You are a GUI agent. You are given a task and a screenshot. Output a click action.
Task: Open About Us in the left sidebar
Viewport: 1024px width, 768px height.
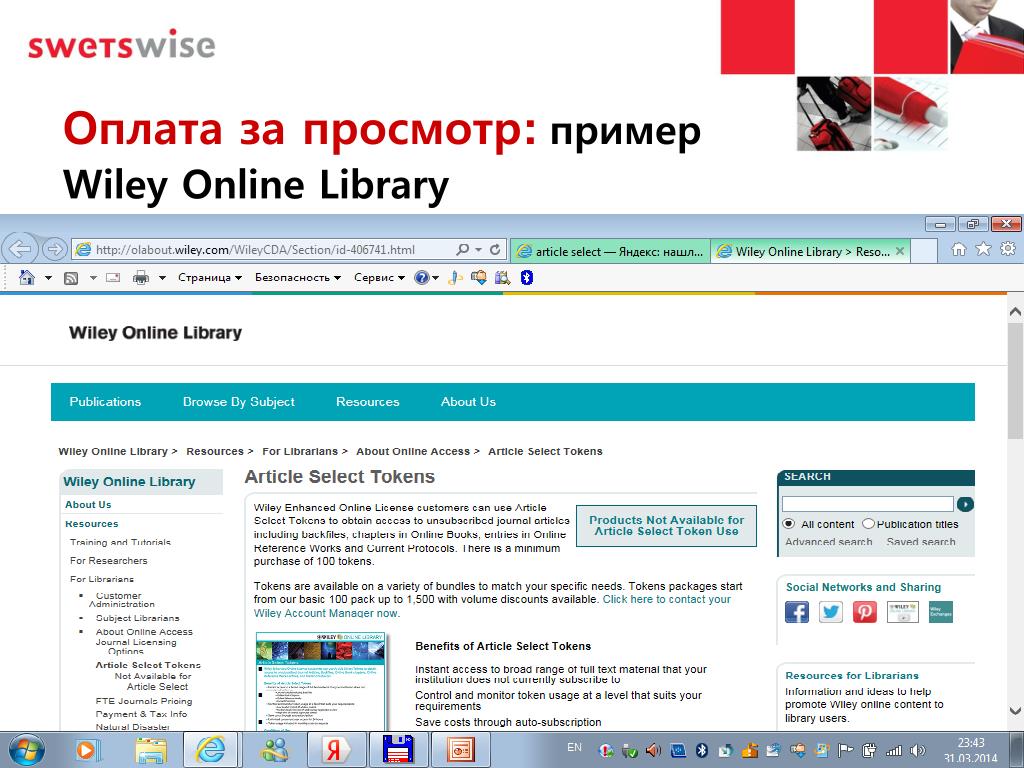point(88,504)
